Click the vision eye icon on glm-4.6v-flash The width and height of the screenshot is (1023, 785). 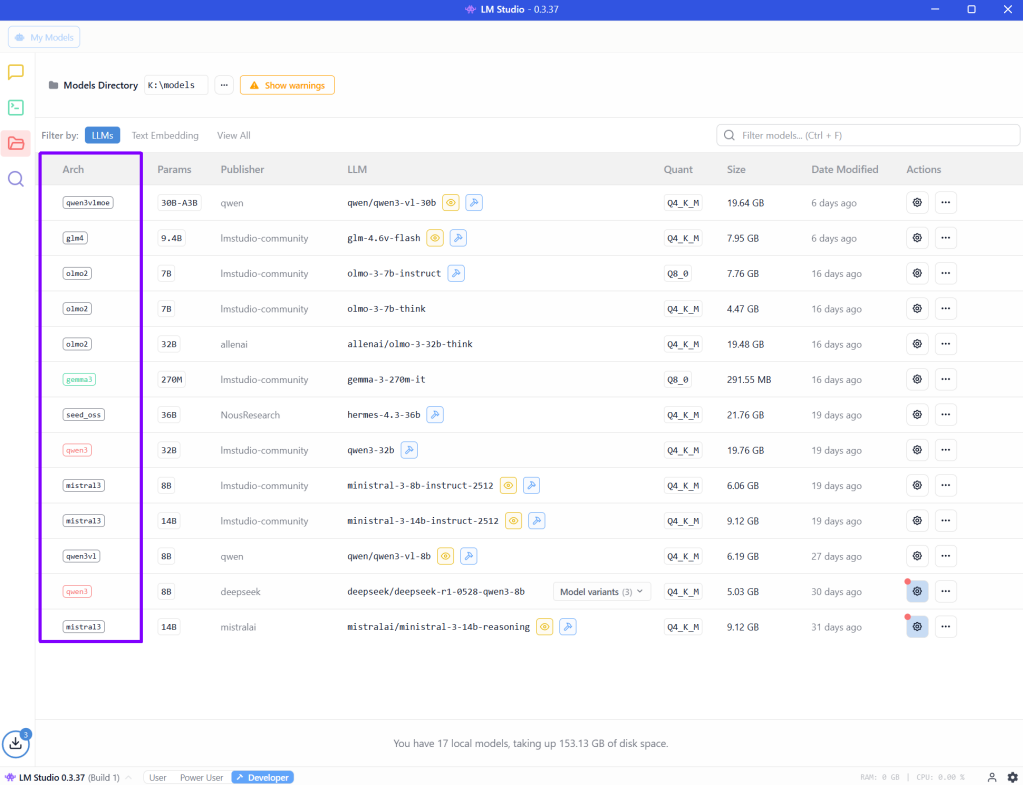click(x=435, y=238)
